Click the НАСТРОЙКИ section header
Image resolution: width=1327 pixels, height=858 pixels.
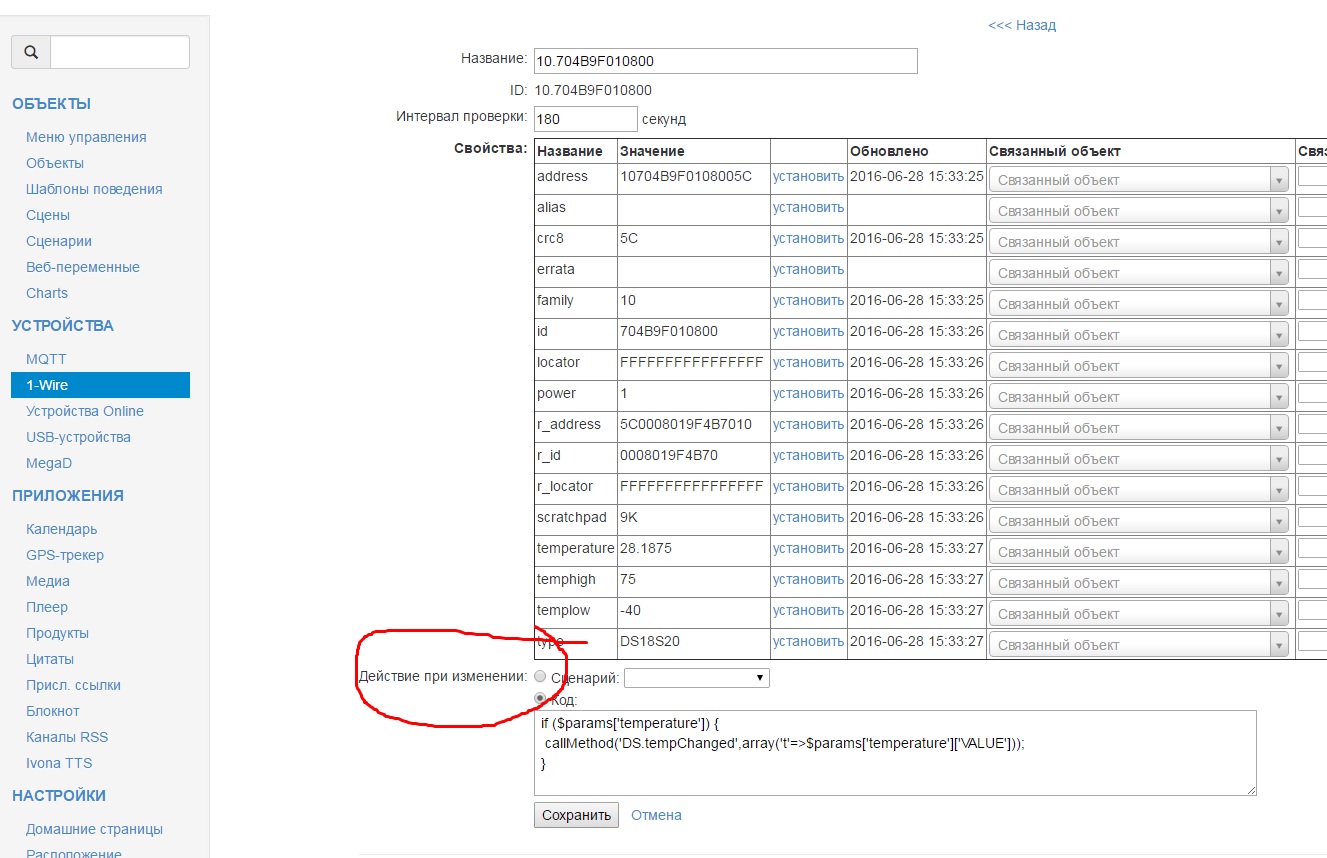59,796
